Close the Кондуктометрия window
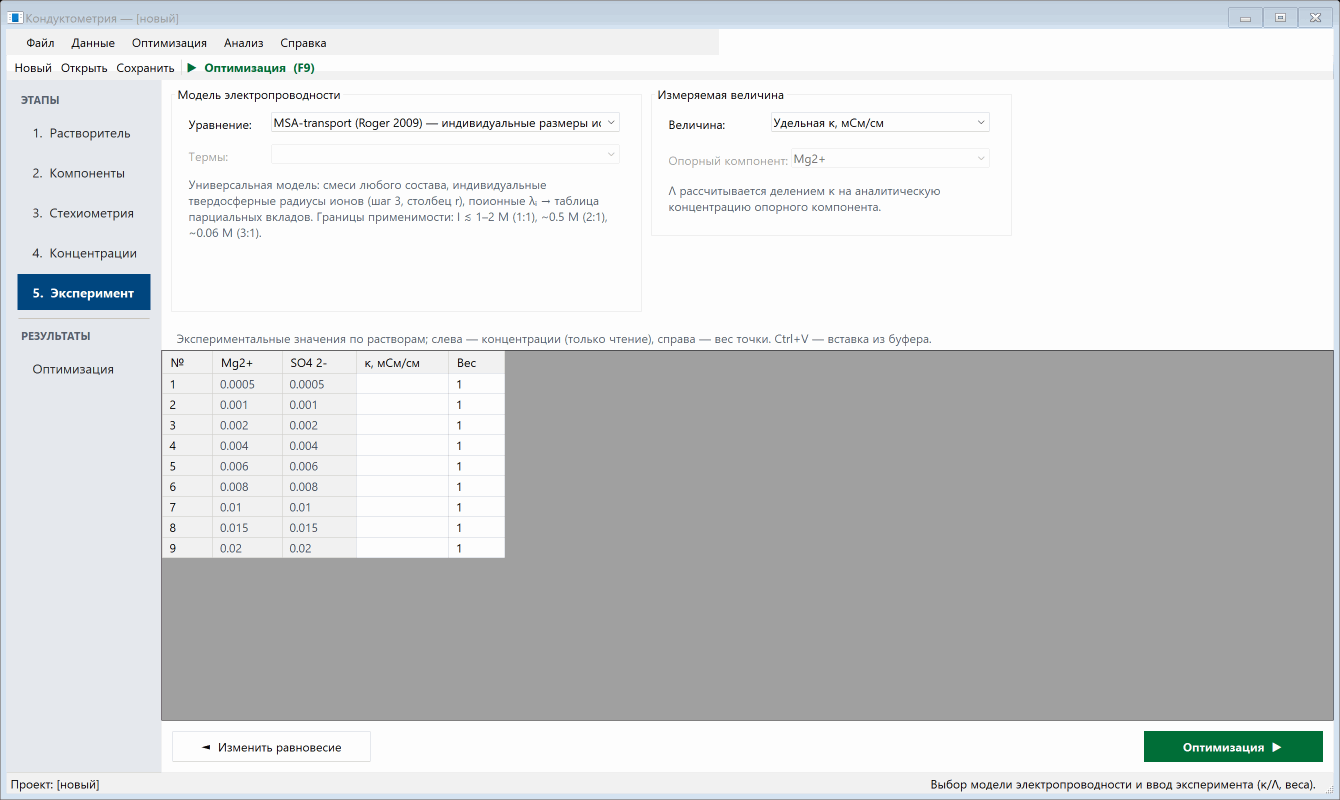1340x800 pixels. click(x=1315, y=18)
